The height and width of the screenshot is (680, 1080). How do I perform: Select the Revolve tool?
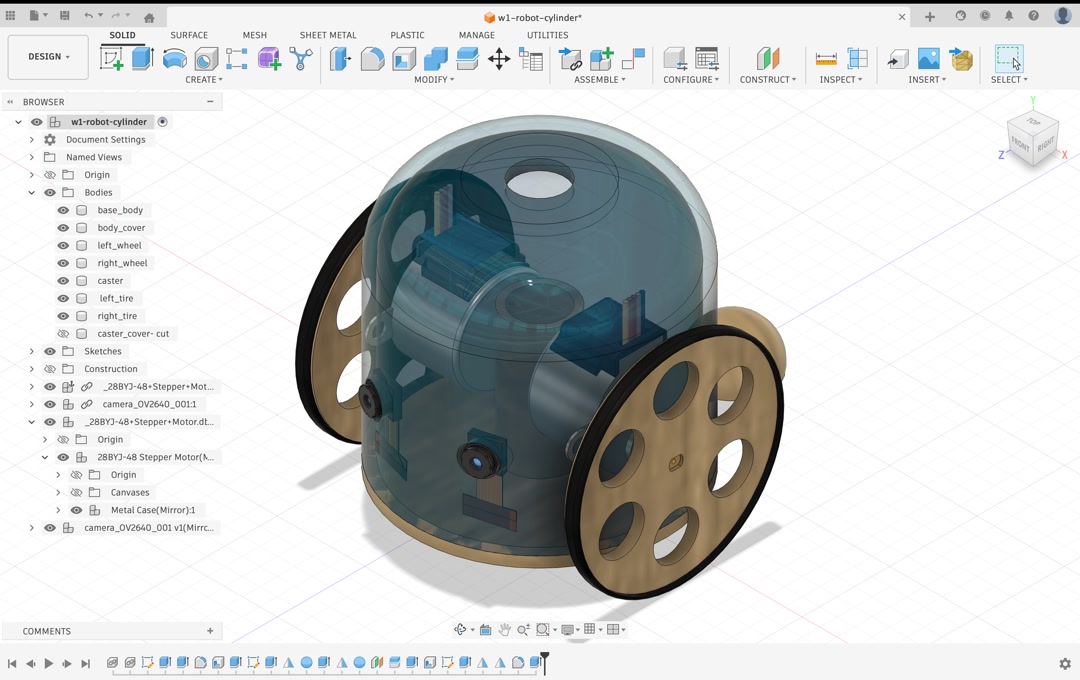[174, 59]
